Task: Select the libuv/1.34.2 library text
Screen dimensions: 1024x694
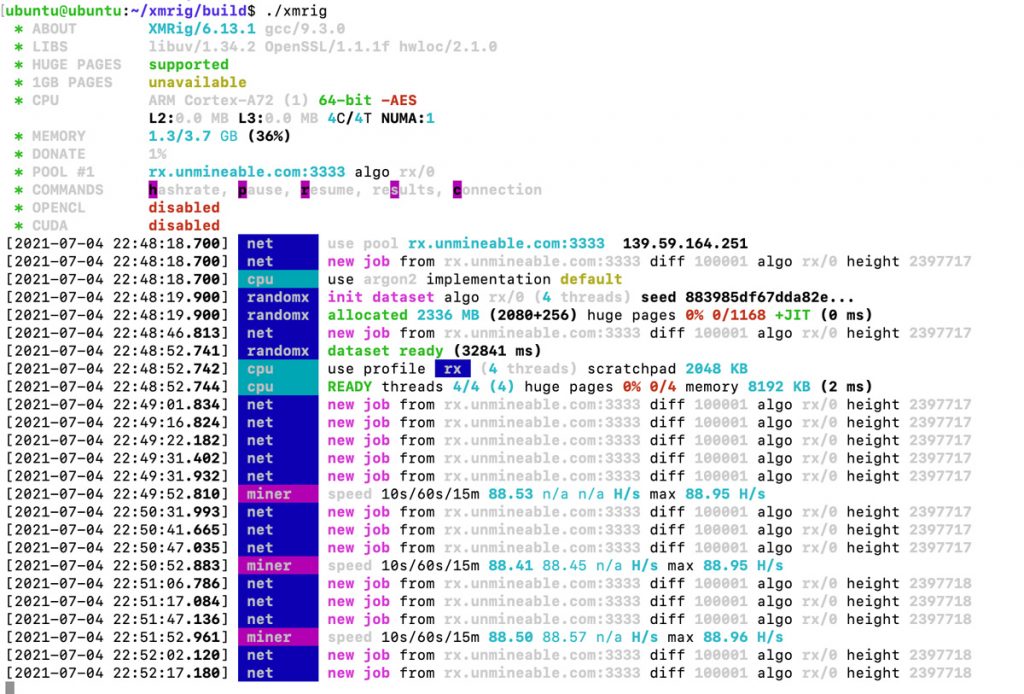Action: coord(202,46)
